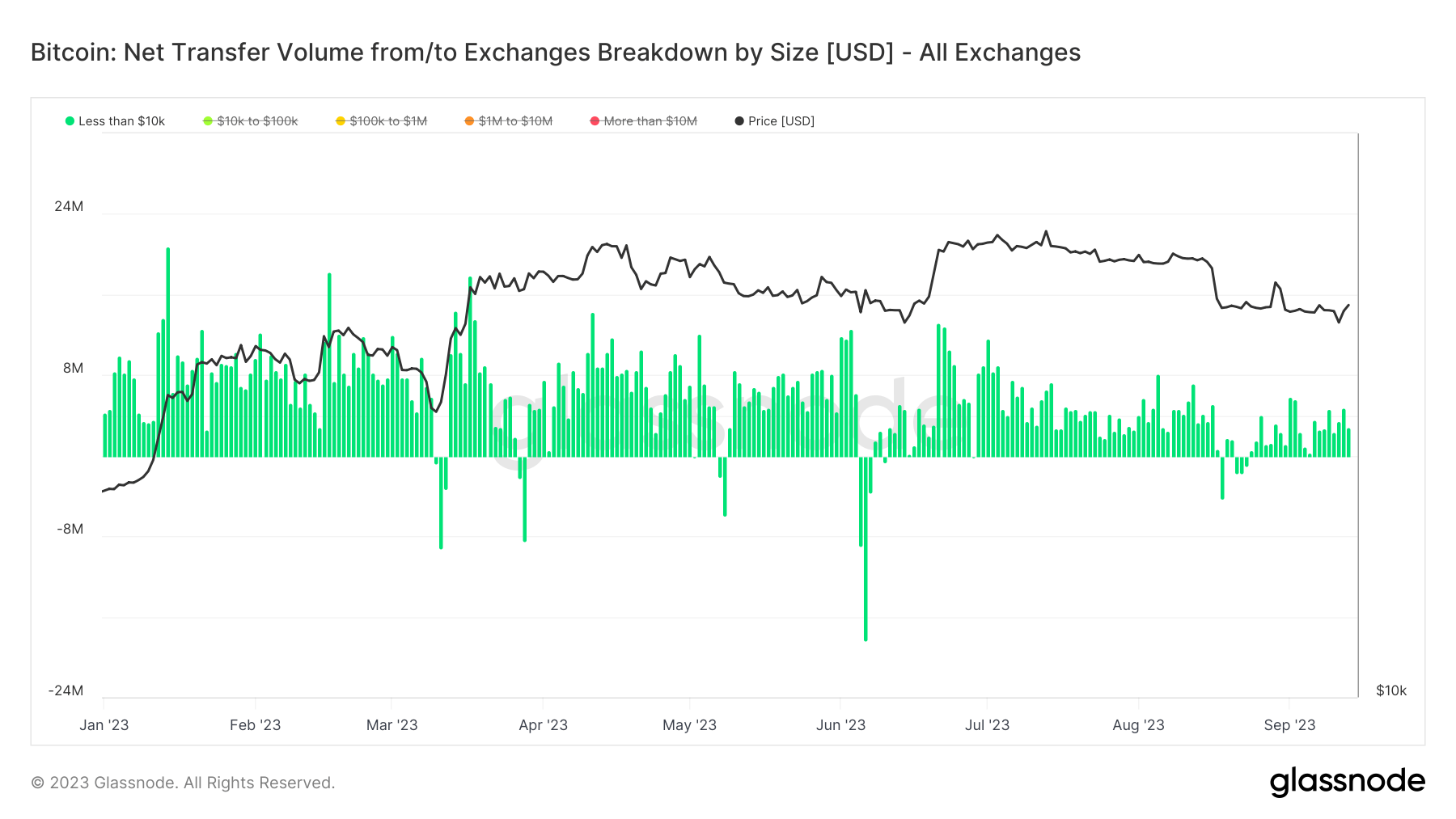Enable the '$10k to $100k' legend series
1456x819 pixels.
(257, 121)
